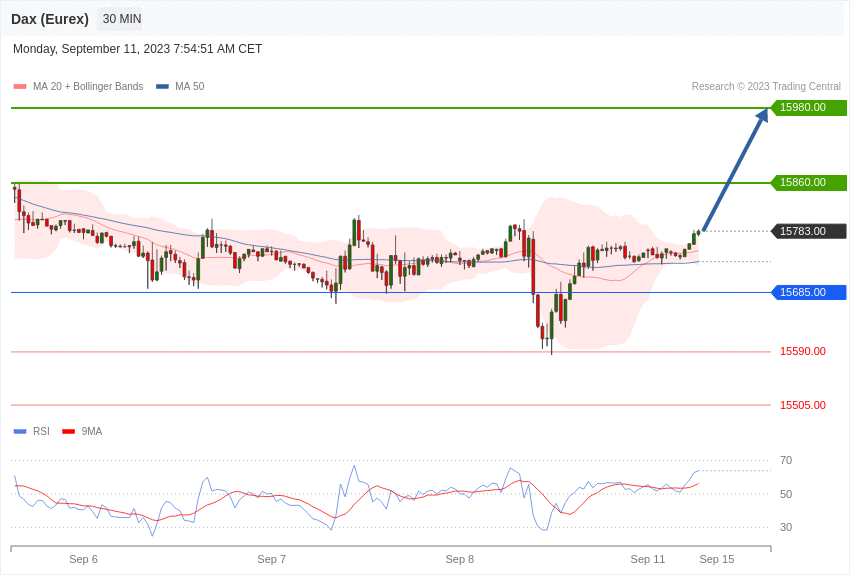Click the chart timestamp Monday, September 11, 2023
Viewport: 850px width, 576px height.
tap(137, 49)
